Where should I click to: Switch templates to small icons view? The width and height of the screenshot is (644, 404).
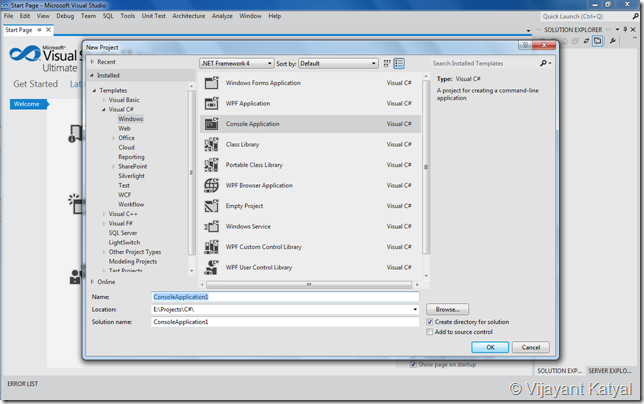(x=387, y=63)
